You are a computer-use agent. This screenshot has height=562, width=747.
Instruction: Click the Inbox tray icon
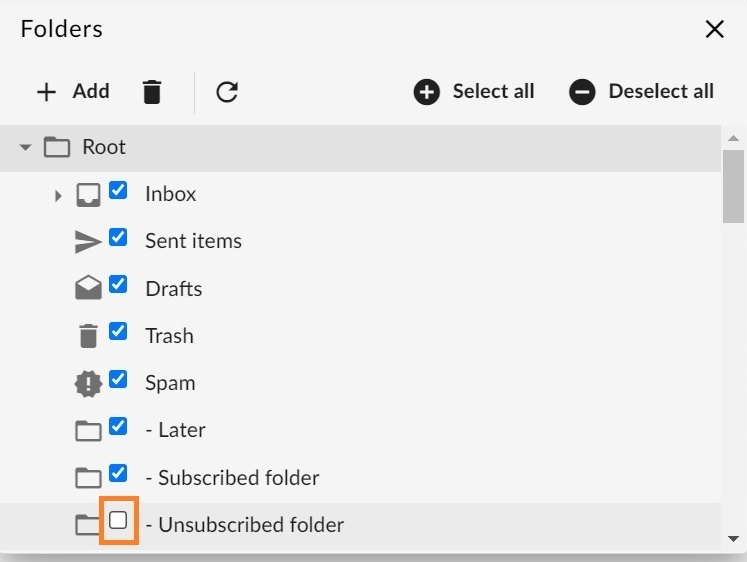point(88,195)
